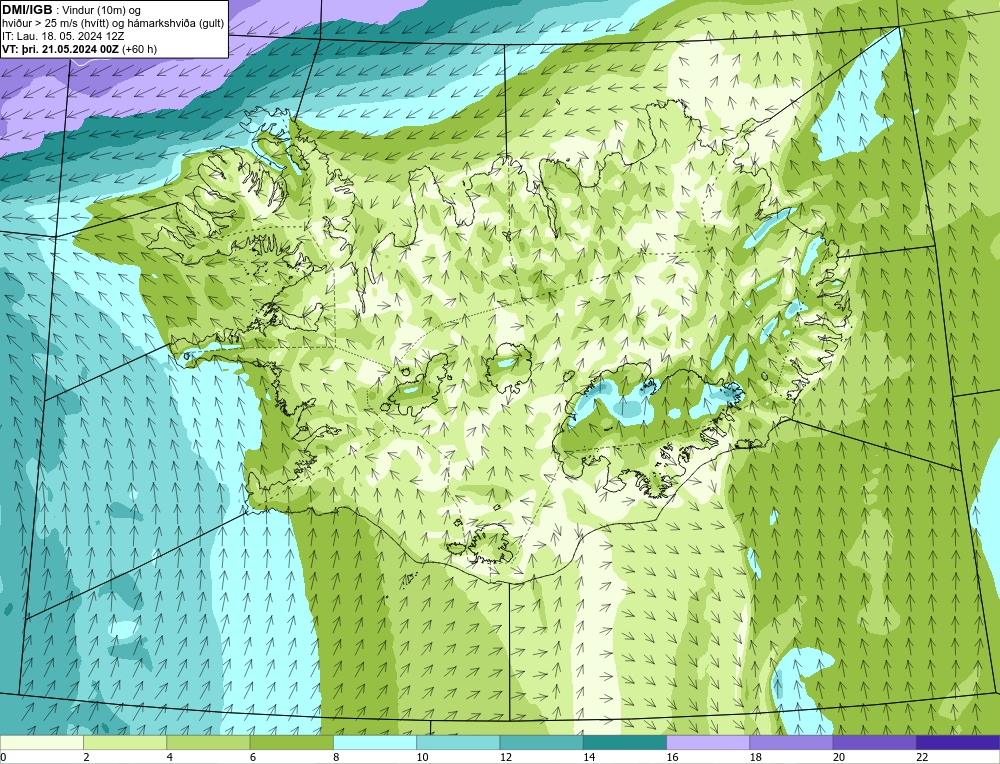Click the legend scale label "4"
1000x764 pixels.
pos(170,757)
